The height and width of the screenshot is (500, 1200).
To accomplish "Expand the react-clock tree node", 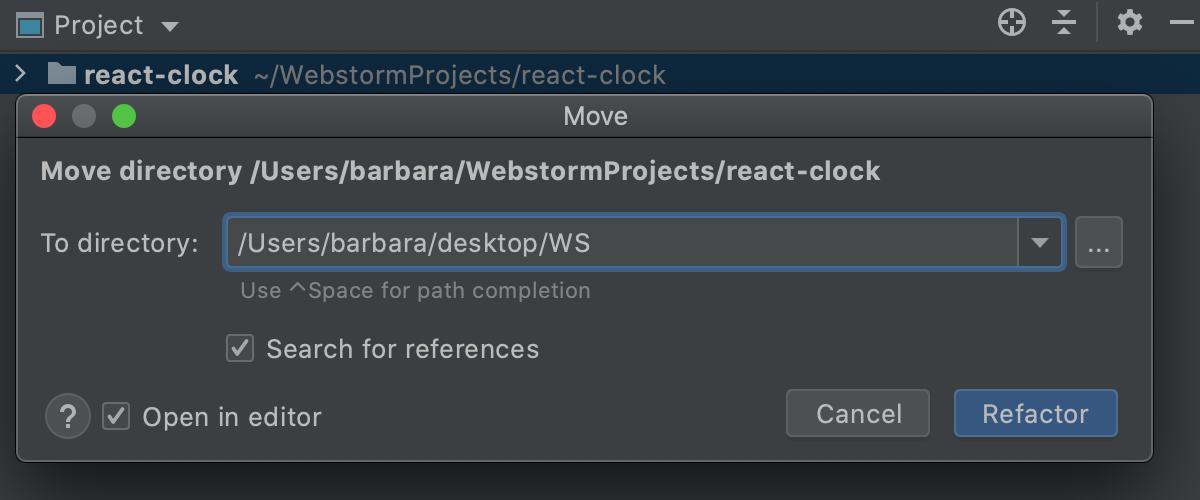I will (x=20, y=74).
